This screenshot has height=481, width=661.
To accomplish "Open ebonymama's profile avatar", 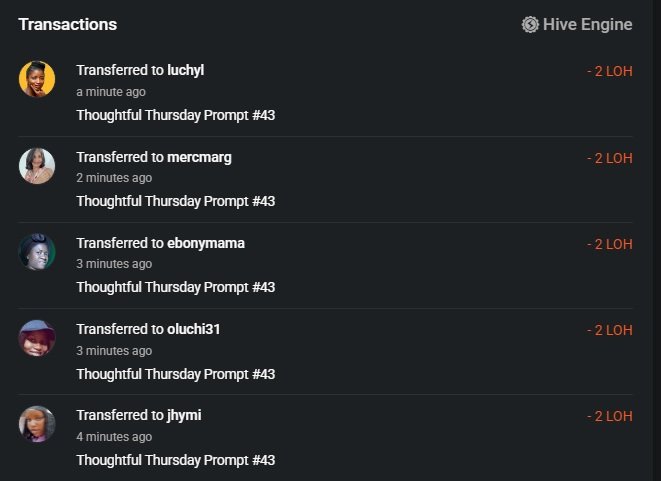I will coord(37,252).
